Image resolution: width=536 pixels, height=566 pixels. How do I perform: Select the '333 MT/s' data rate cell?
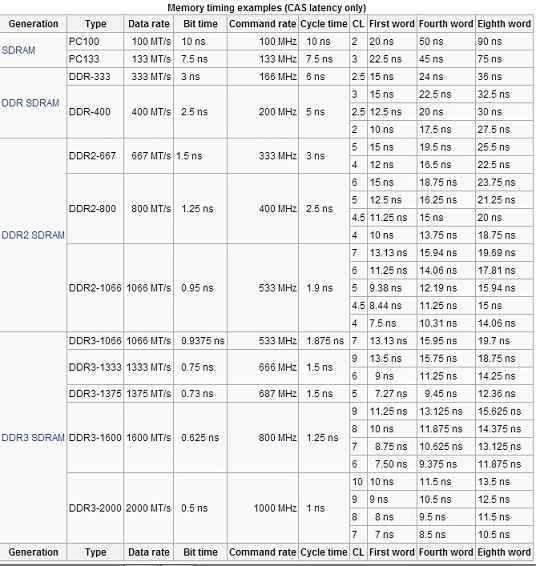(148, 77)
